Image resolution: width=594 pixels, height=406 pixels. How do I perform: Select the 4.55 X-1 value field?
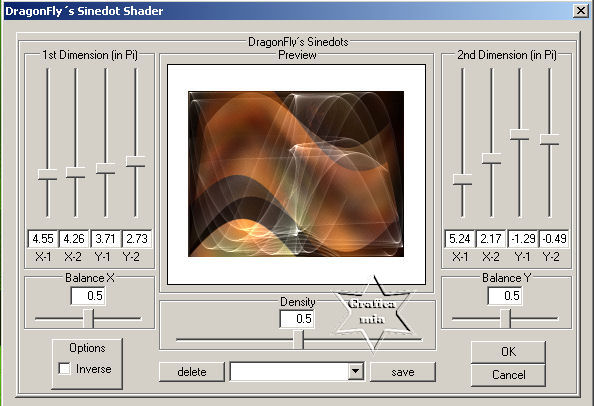[x=43, y=239]
